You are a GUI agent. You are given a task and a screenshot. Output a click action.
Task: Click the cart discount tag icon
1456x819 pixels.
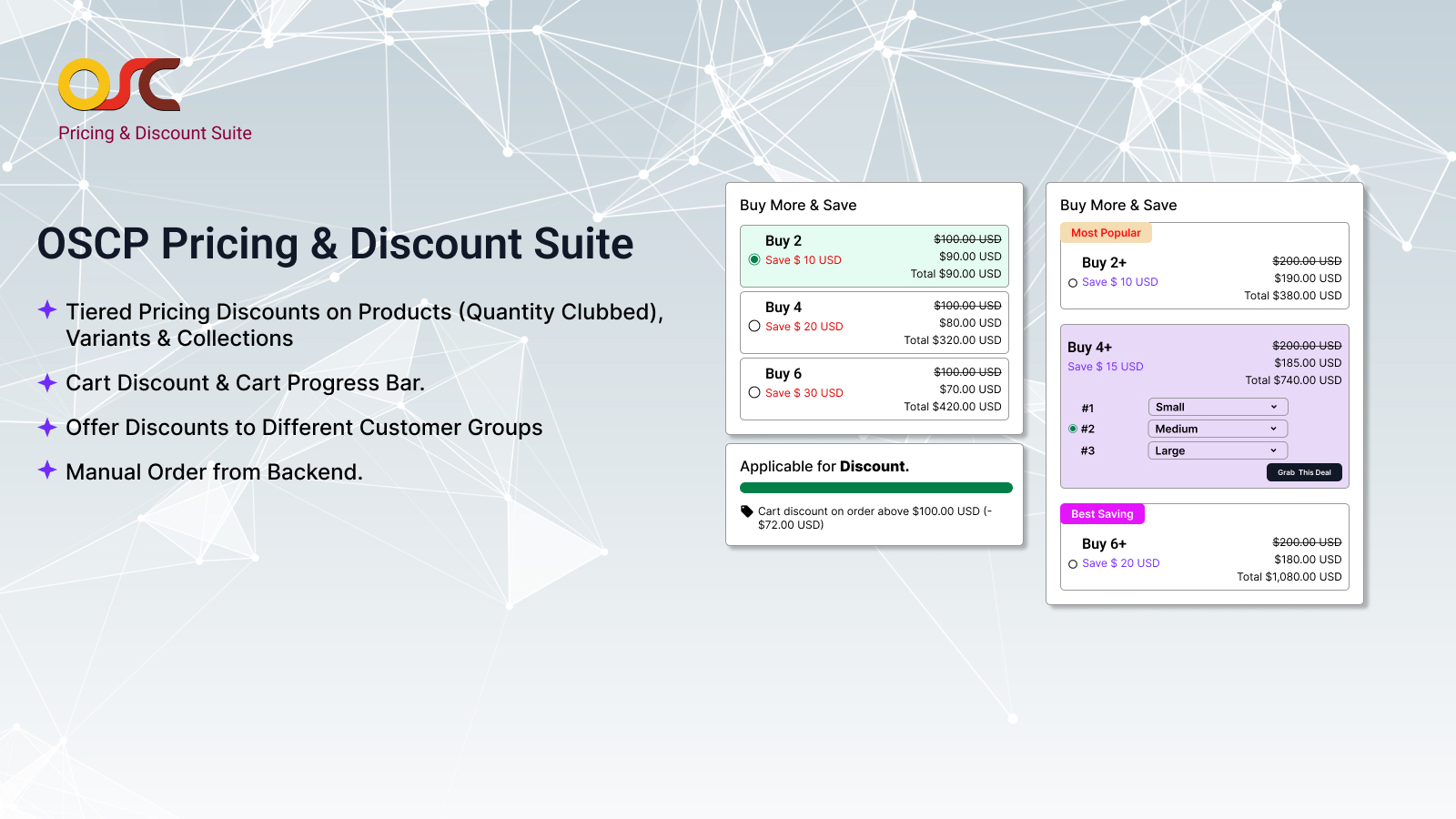click(747, 511)
